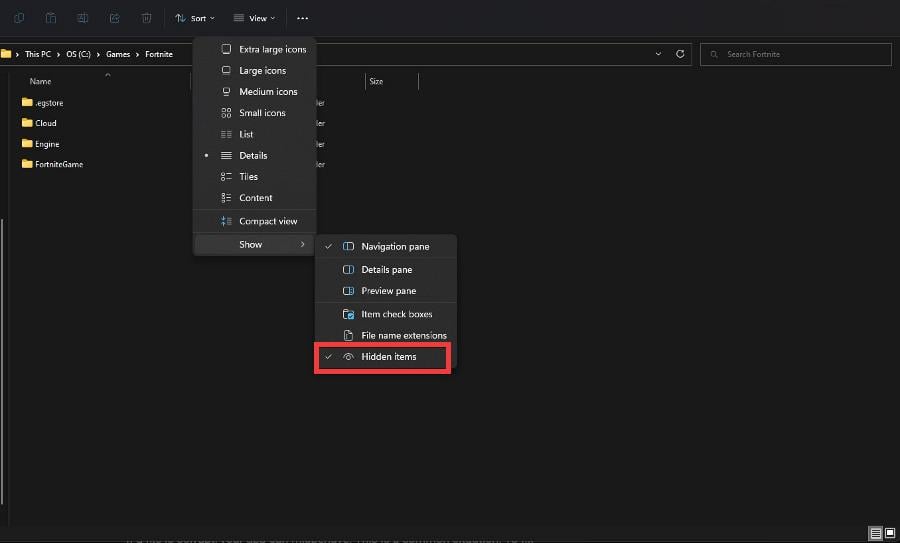Click the Paste clipboard icon

click(x=51, y=18)
